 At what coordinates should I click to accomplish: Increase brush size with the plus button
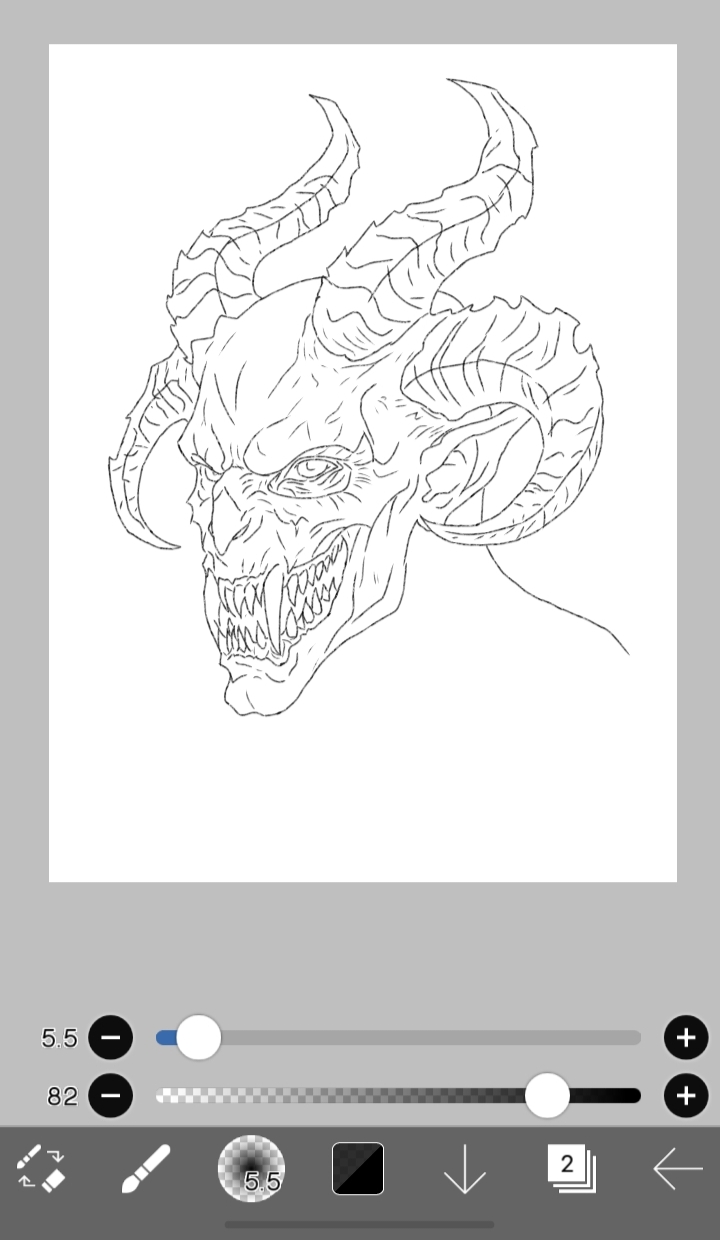pyautogui.click(x=686, y=1038)
